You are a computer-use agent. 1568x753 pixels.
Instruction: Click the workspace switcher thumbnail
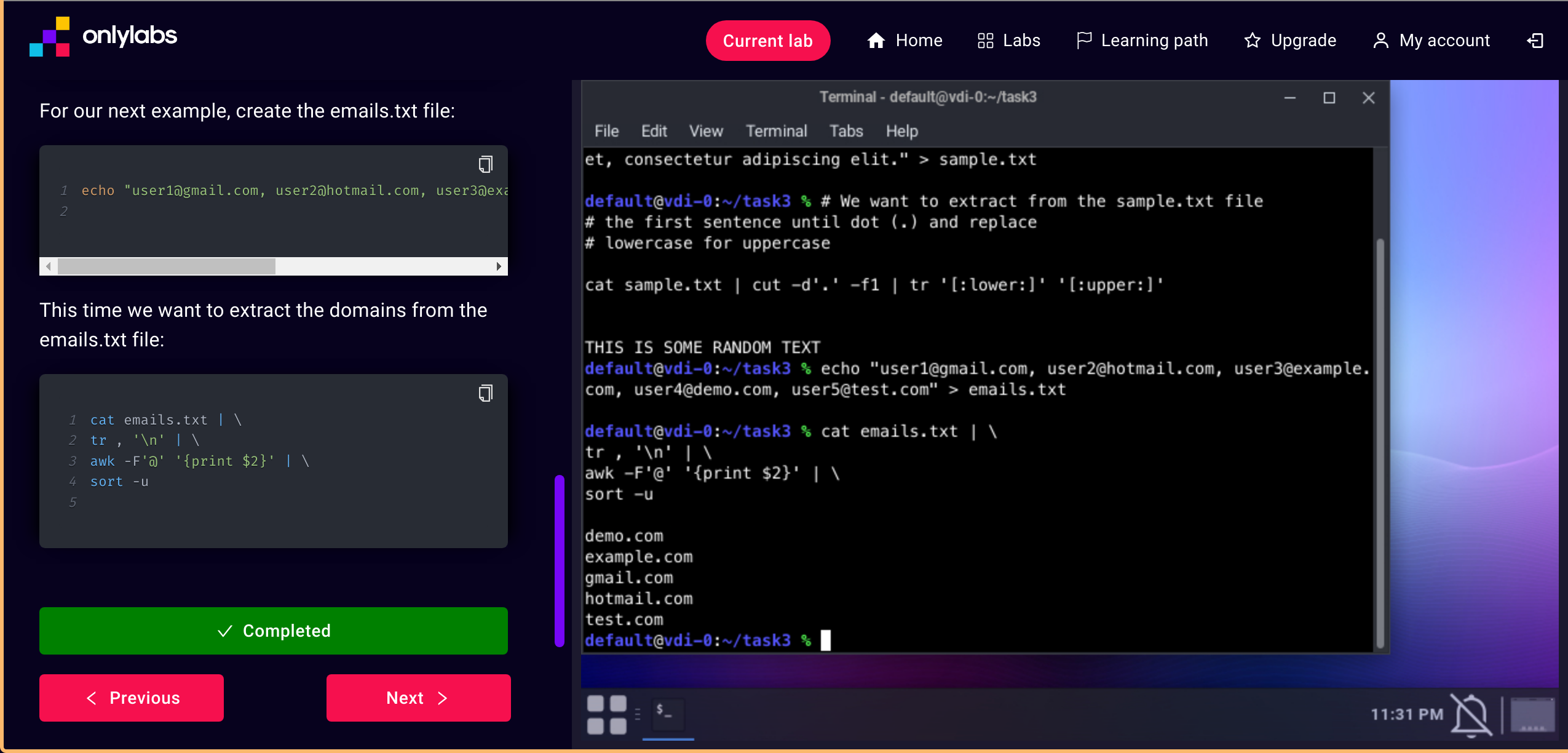click(x=1532, y=714)
